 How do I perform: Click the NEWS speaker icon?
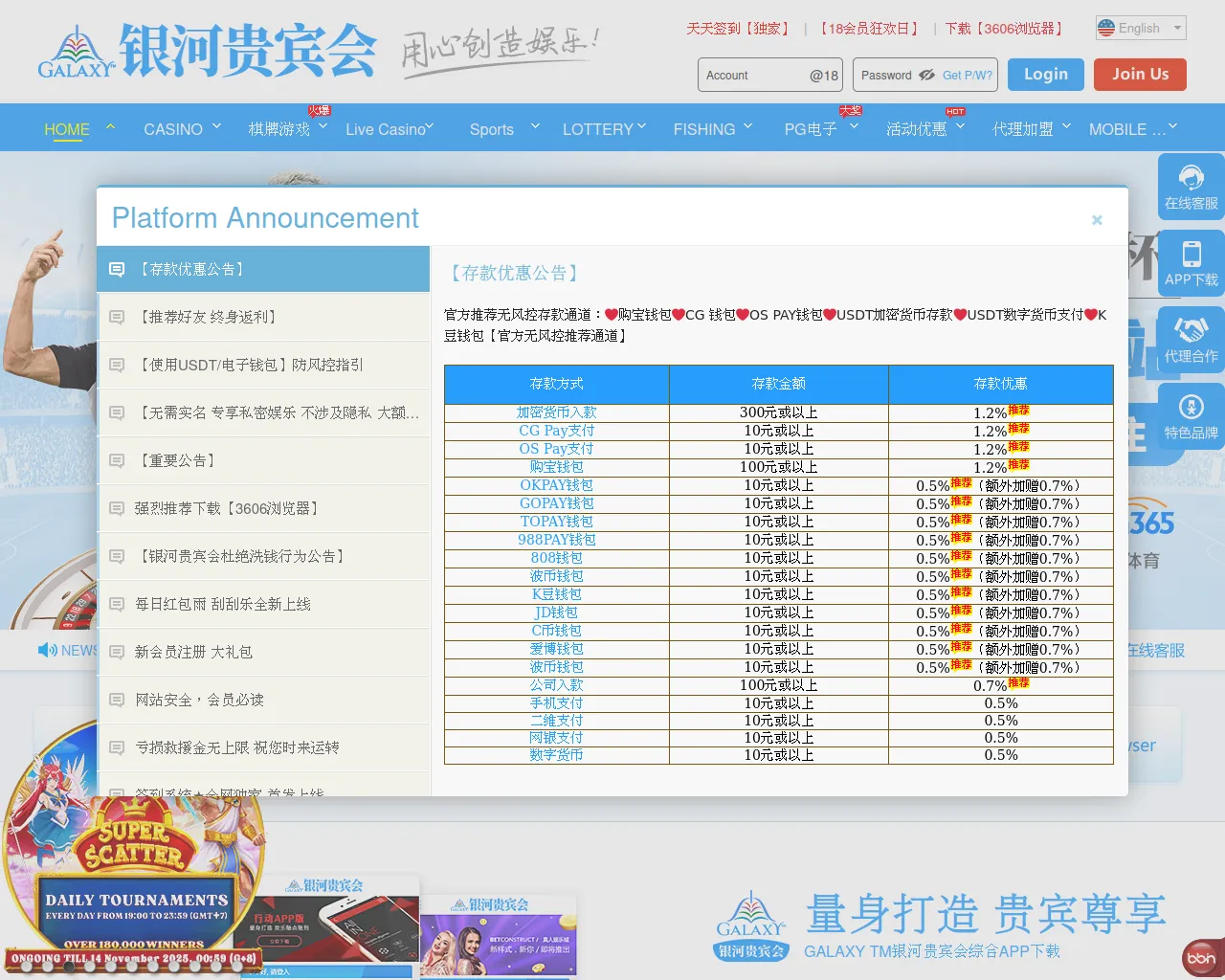click(x=48, y=650)
